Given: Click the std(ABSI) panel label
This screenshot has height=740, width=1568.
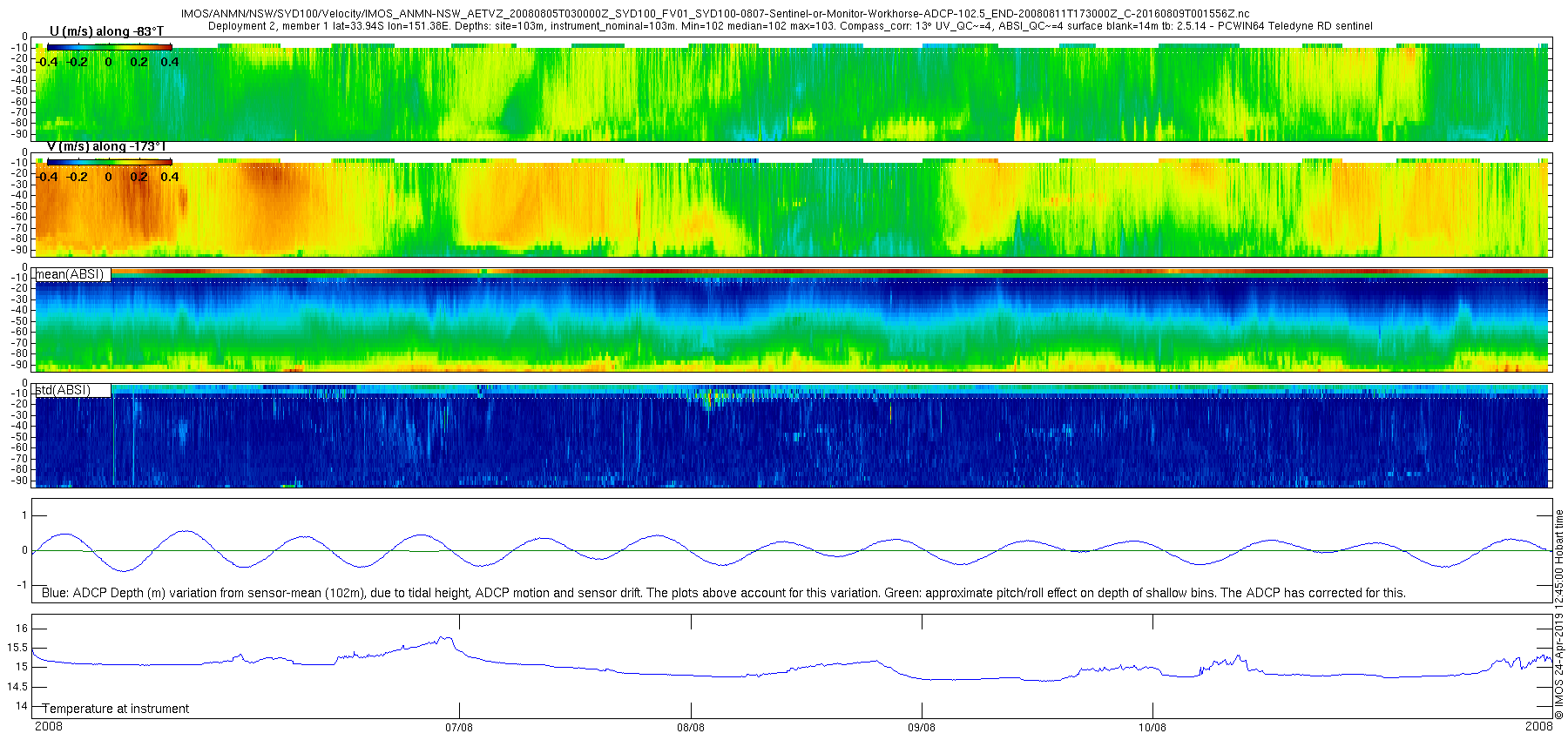Looking at the screenshot, I should pos(64,389).
